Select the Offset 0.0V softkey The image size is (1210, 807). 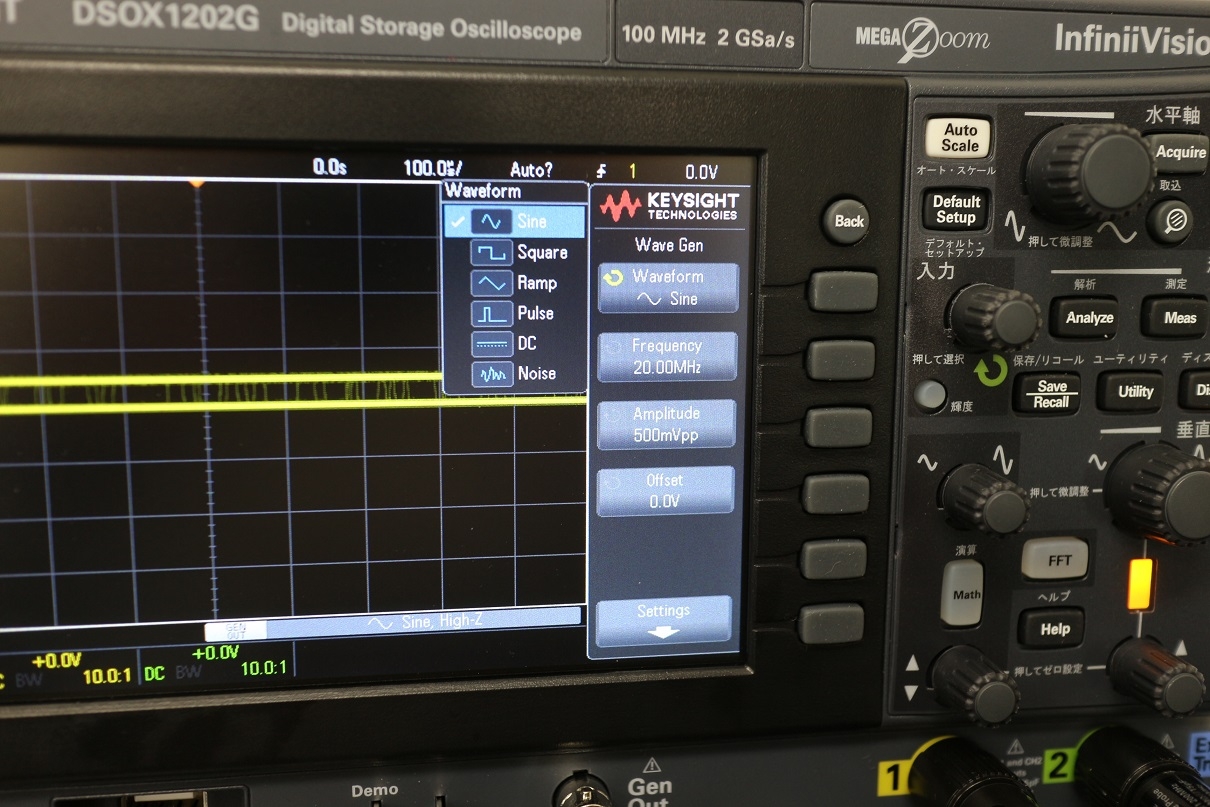[665, 491]
